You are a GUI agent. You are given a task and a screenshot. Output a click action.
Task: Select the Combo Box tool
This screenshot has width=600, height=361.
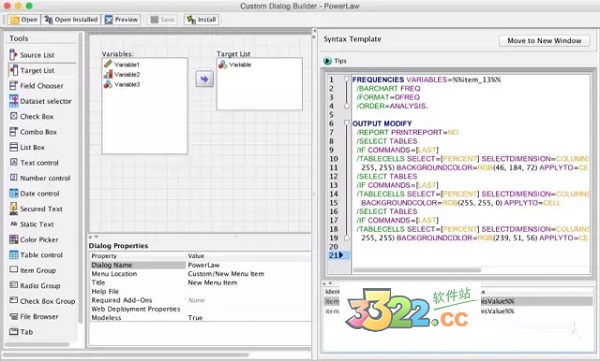37,132
